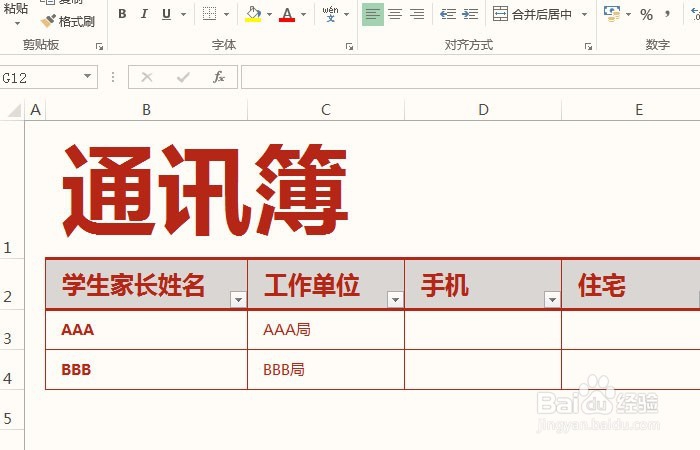Toggle italic formatting

click(x=144, y=14)
